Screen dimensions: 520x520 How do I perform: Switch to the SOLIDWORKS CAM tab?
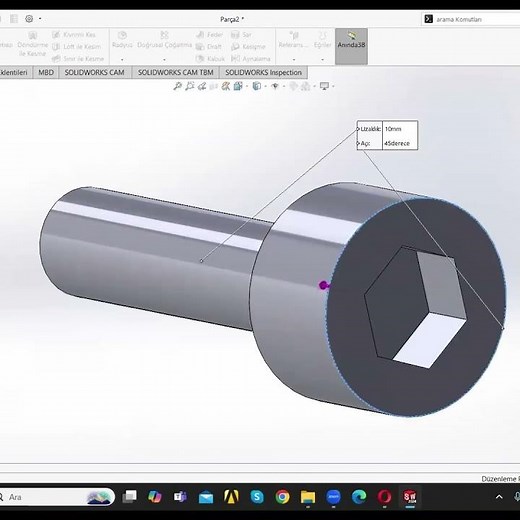click(95, 72)
